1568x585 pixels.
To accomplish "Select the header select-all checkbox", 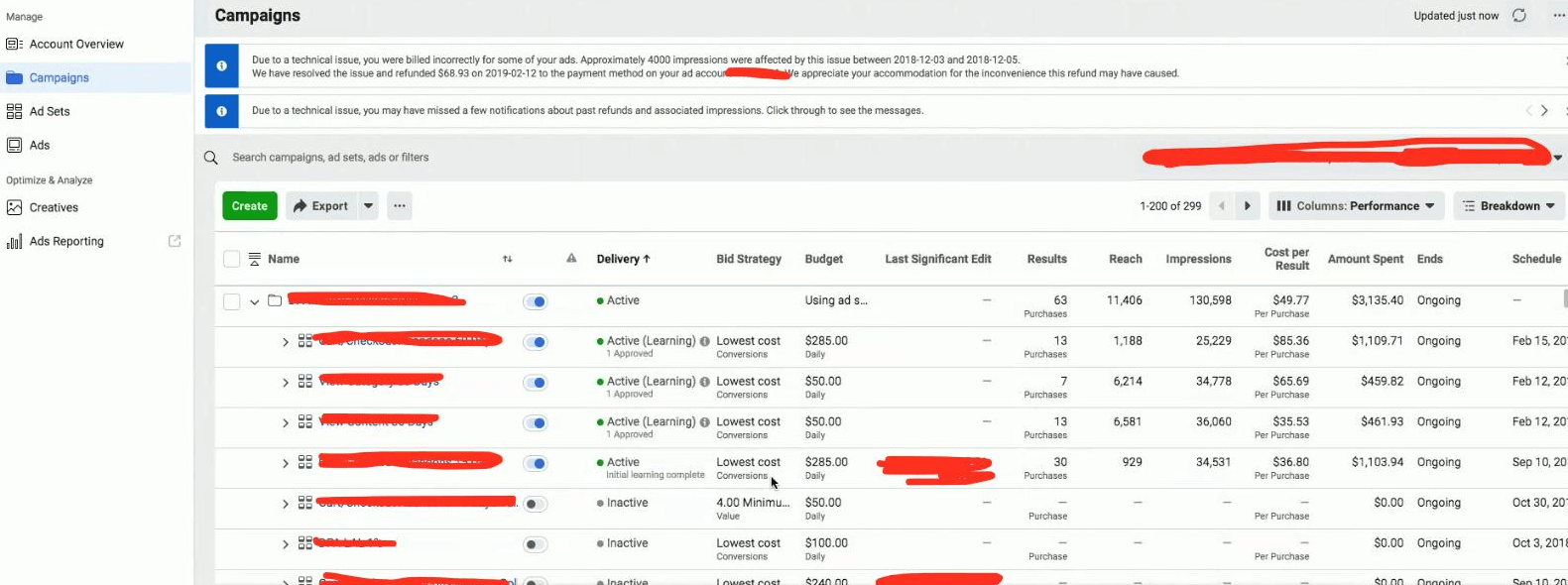I will [232, 259].
